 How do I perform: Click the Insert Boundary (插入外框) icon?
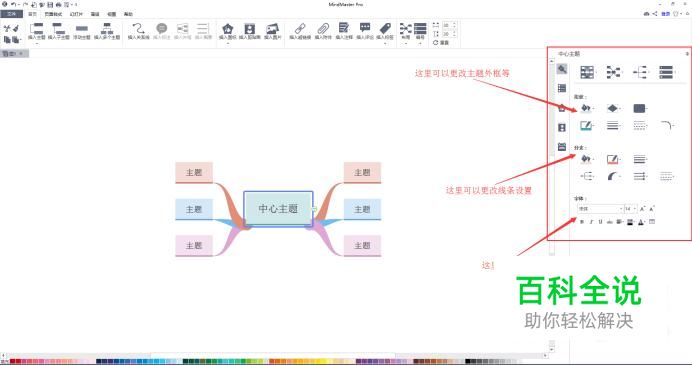pos(182,29)
